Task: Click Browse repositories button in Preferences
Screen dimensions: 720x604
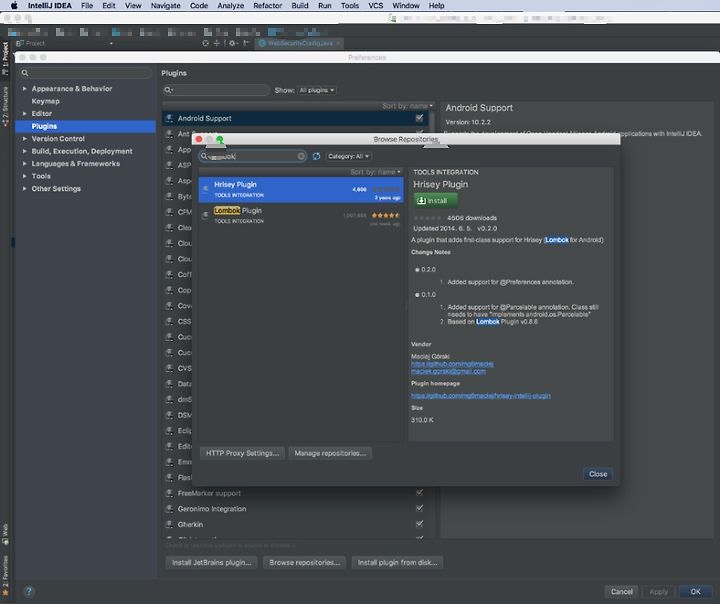Action: point(304,563)
